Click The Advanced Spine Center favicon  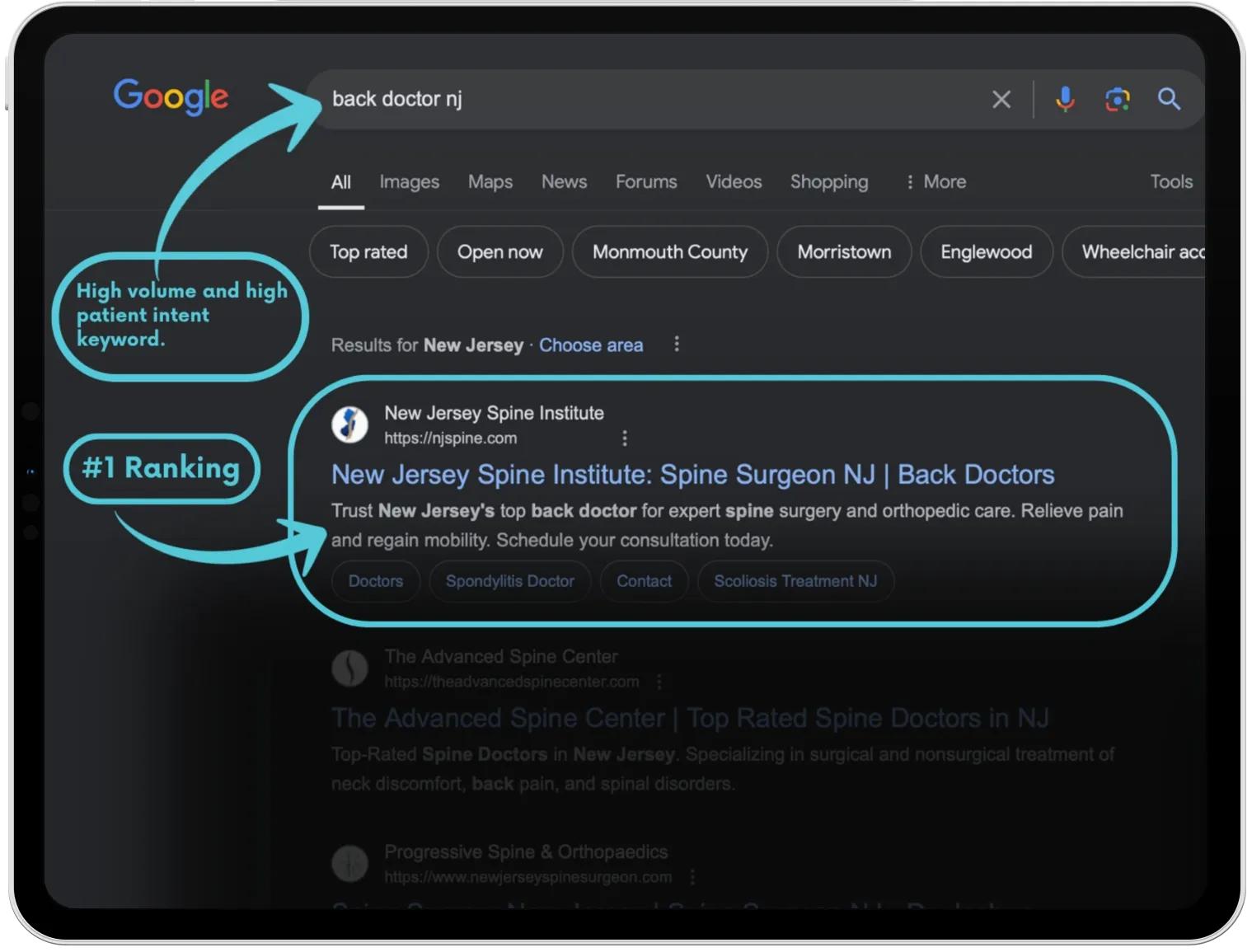[349, 668]
